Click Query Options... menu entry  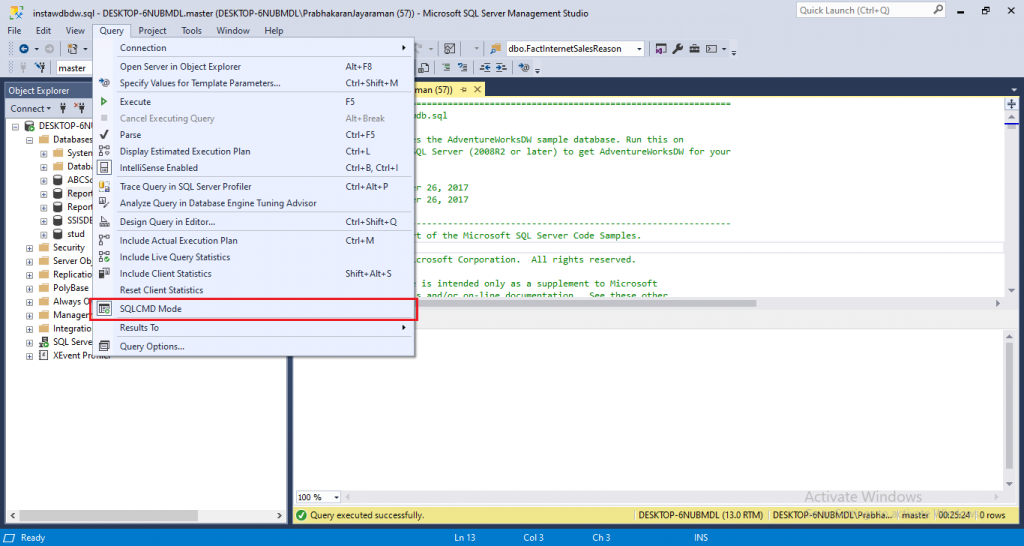click(253, 346)
